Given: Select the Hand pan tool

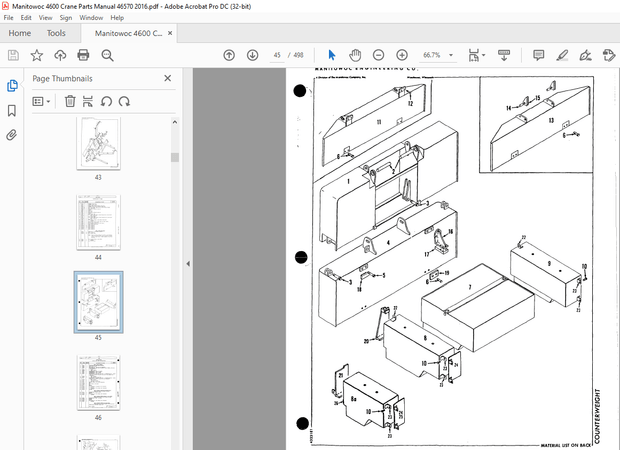Looking at the screenshot, I should click(x=355, y=55).
